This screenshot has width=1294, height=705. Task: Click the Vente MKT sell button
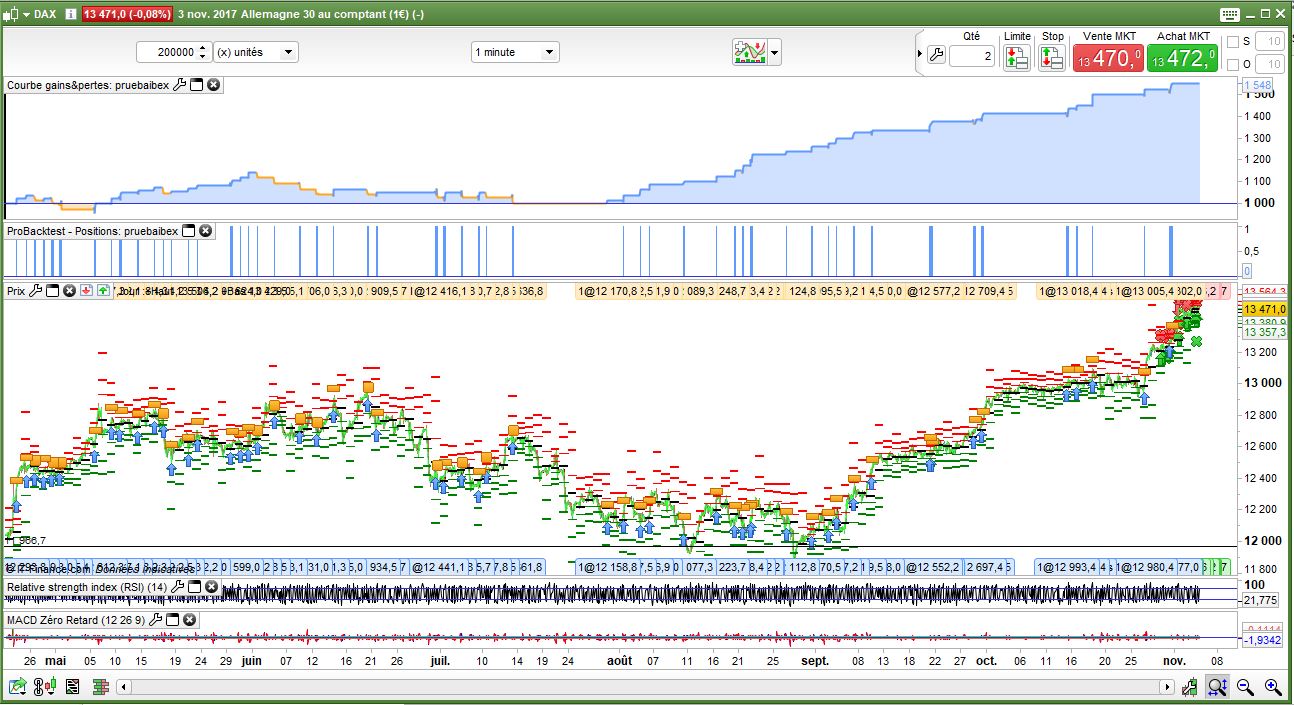pos(1108,59)
